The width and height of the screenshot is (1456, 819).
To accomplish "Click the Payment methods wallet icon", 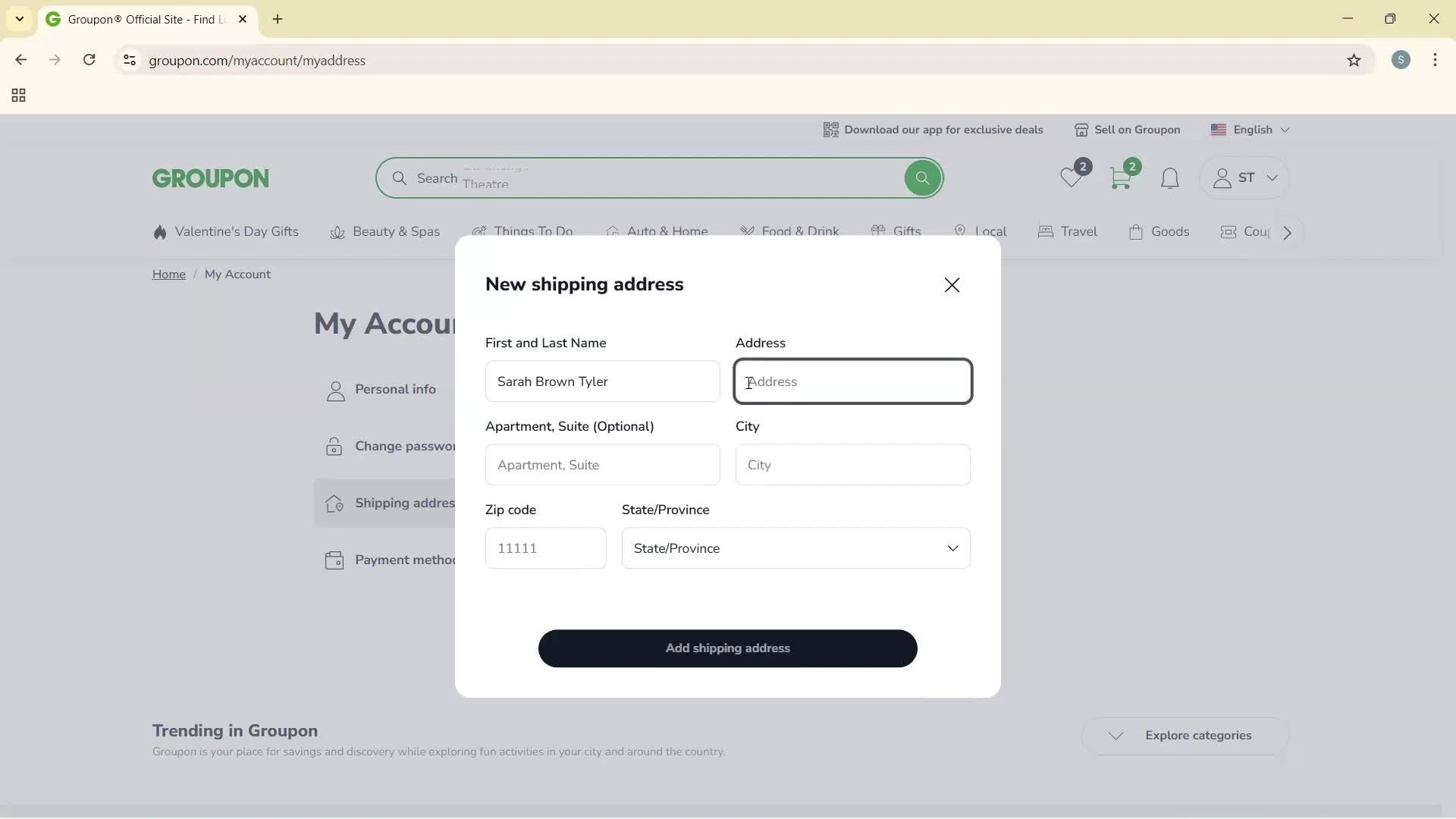I will point(334,560).
